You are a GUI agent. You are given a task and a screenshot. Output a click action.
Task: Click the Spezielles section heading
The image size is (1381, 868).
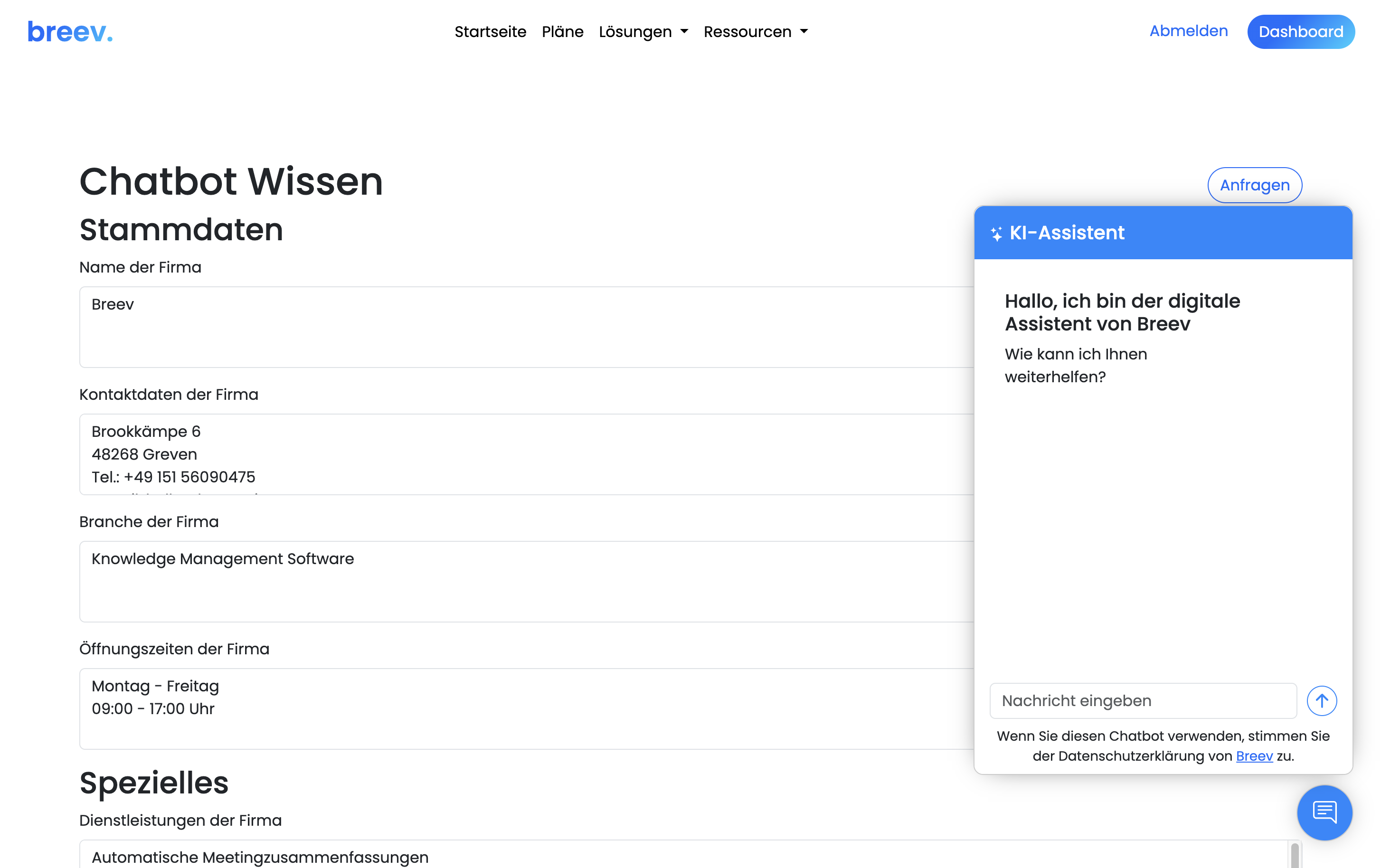(x=154, y=783)
